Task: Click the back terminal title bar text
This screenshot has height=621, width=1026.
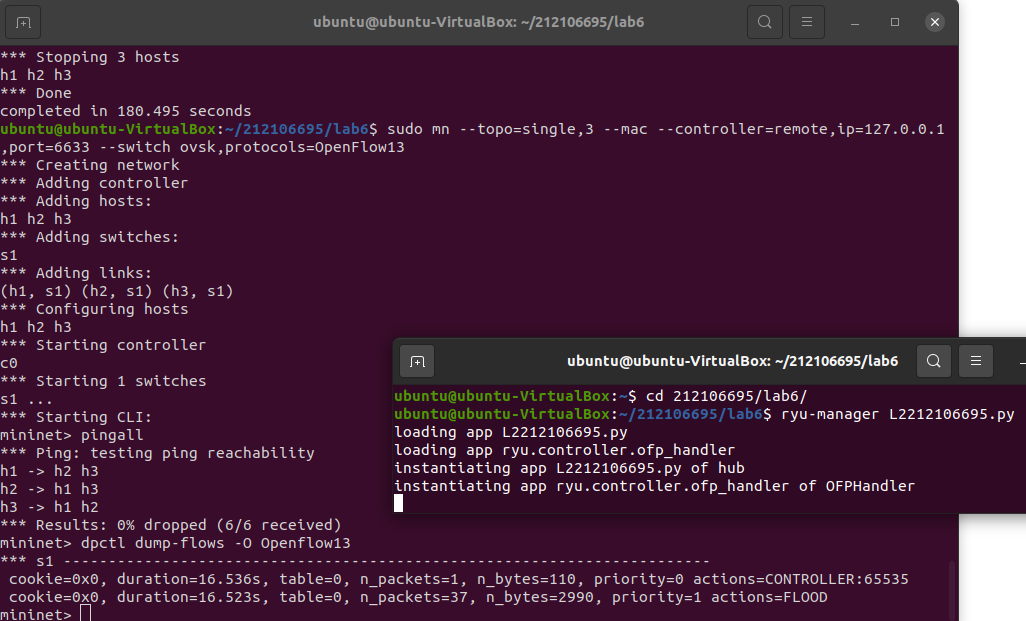Action: pyautogui.click(x=478, y=22)
